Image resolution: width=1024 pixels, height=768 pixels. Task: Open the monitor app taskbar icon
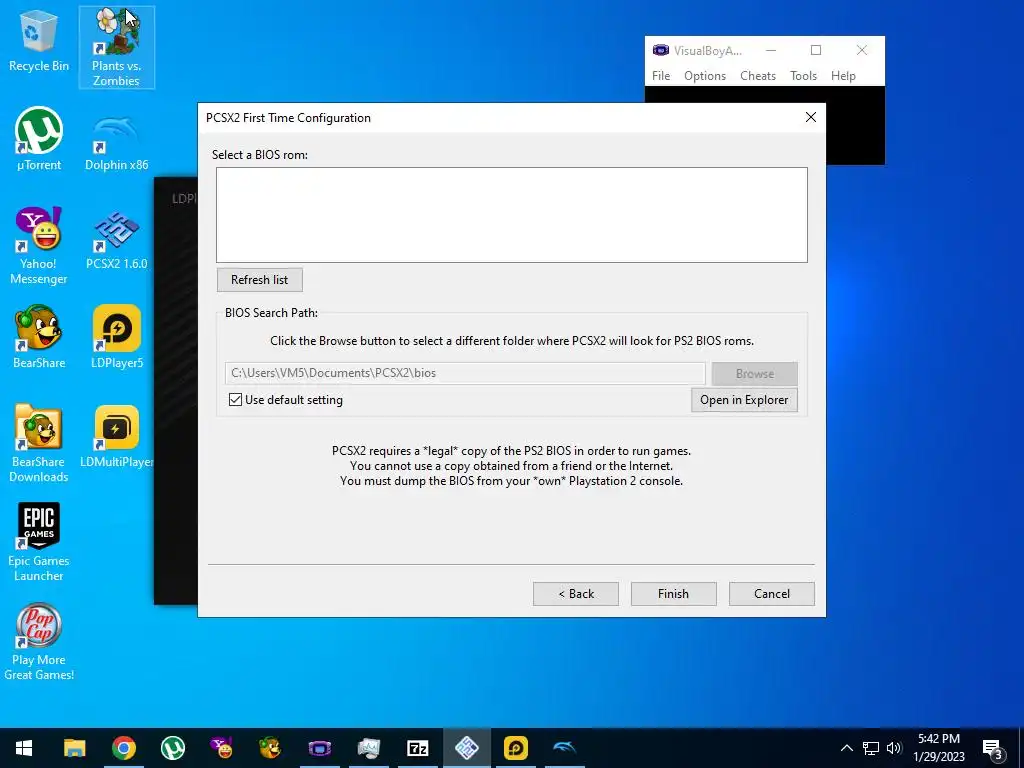point(368,748)
